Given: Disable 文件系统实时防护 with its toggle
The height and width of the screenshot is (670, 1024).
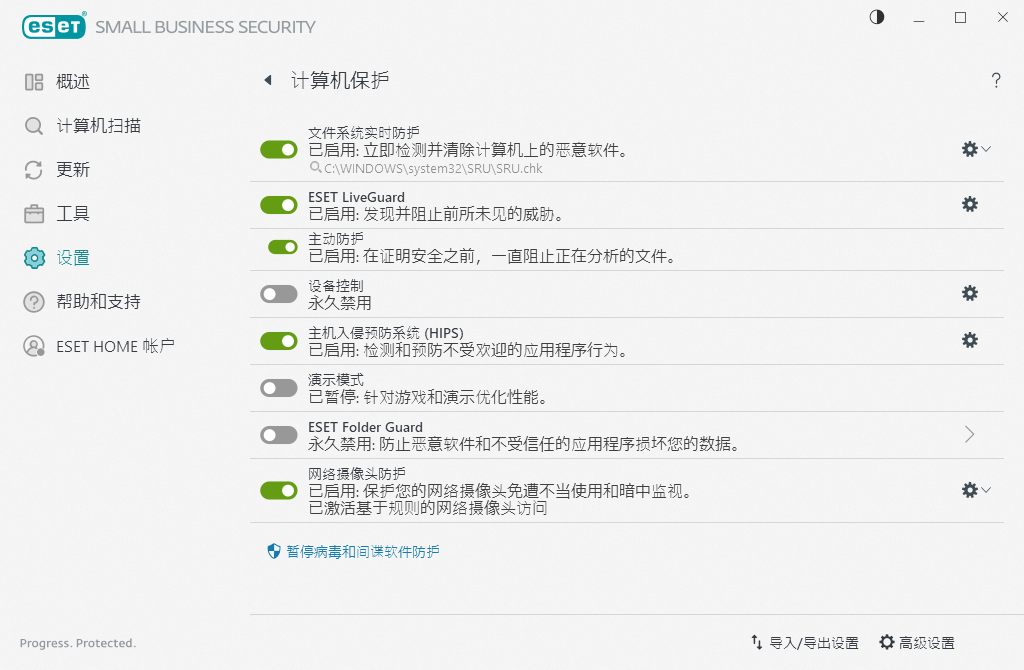Looking at the screenshot, I should coord(278,148).
